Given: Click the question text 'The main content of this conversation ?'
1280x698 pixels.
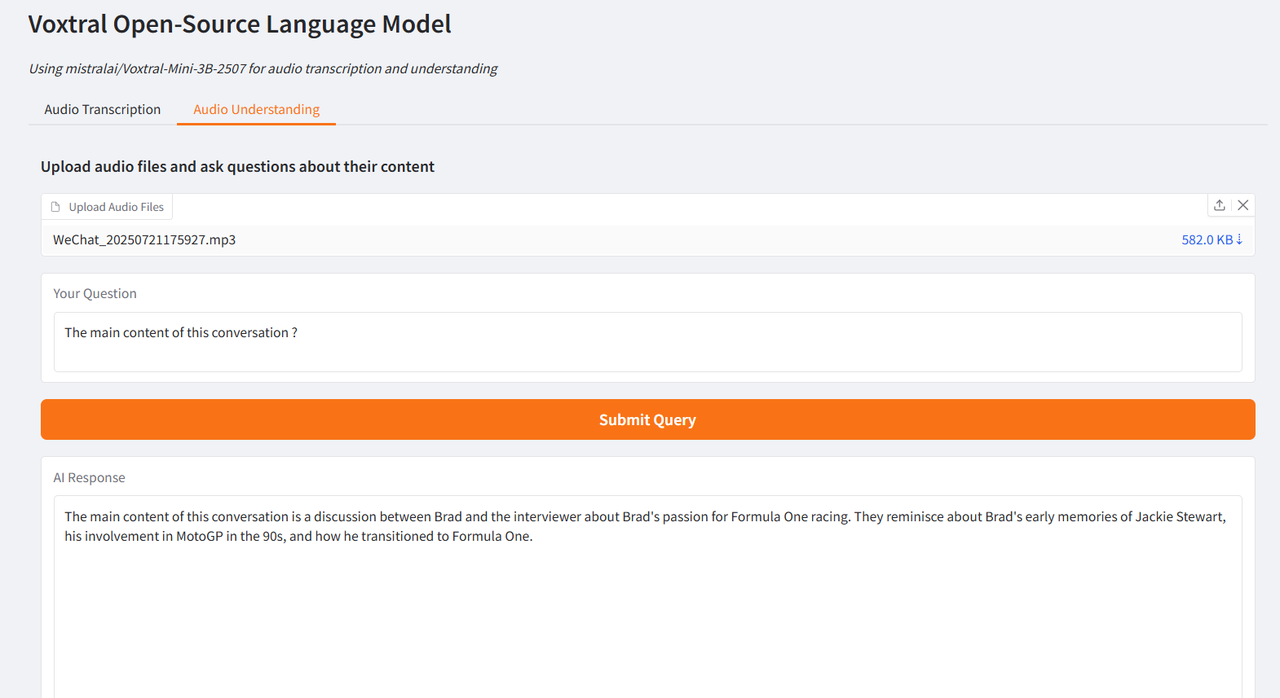Looking at the screenshot, I should pyautogui.click(x=181, y=333).
